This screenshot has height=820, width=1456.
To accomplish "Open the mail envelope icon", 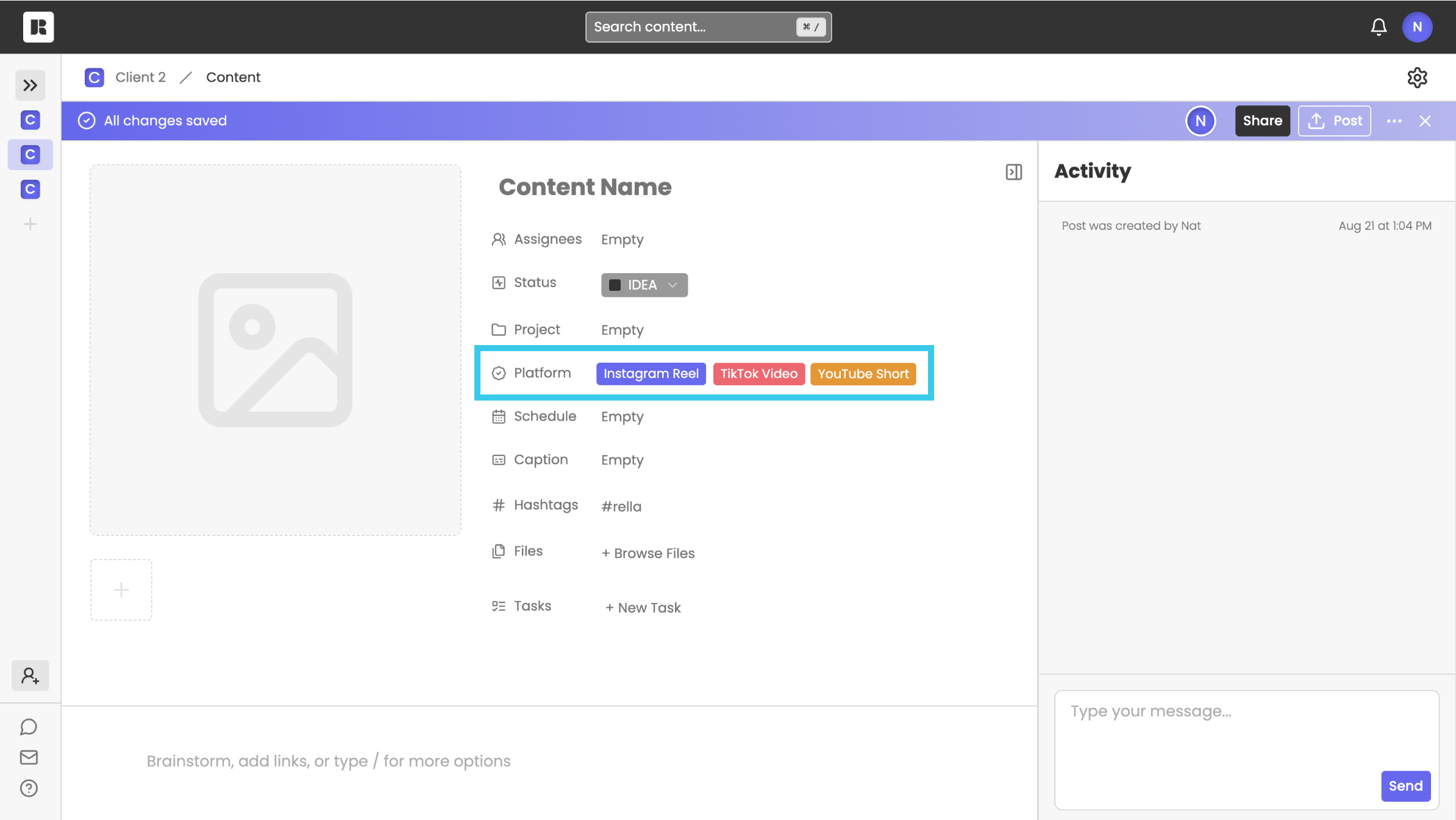I will pyautogui.click(x=29, y=757).
